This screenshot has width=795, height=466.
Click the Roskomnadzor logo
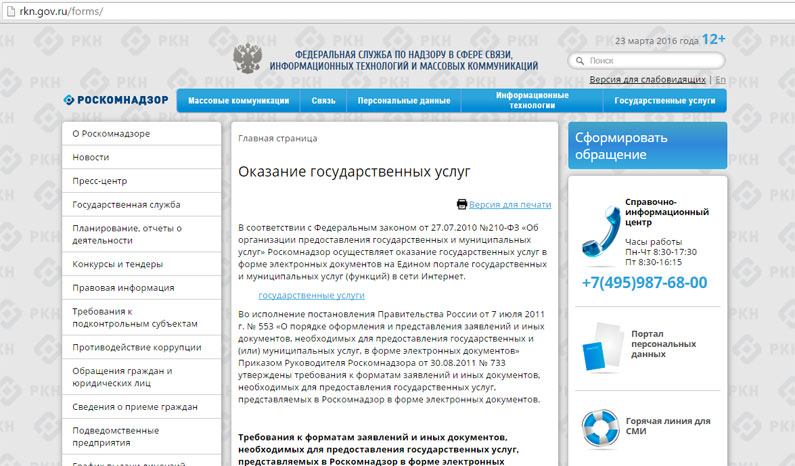click(113, 101)
